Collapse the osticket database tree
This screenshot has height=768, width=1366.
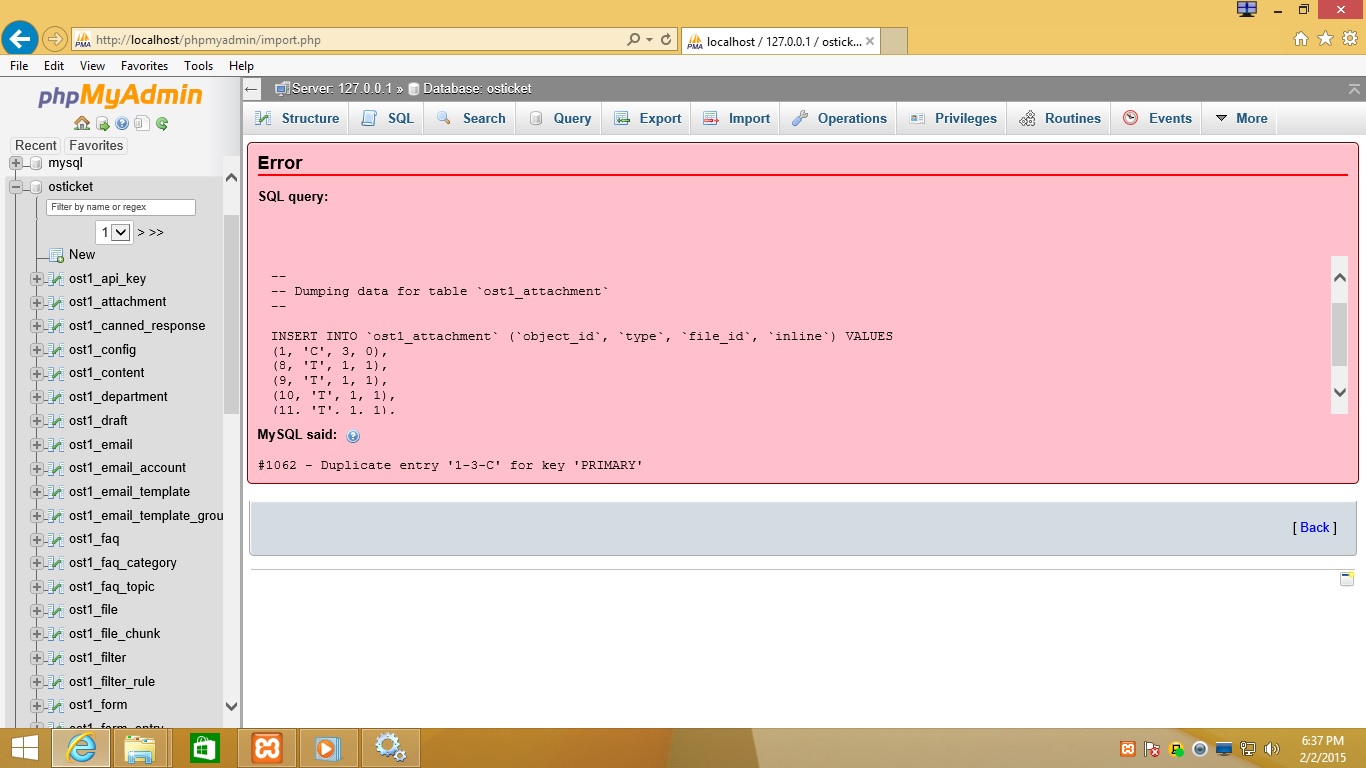pos(16,187)
